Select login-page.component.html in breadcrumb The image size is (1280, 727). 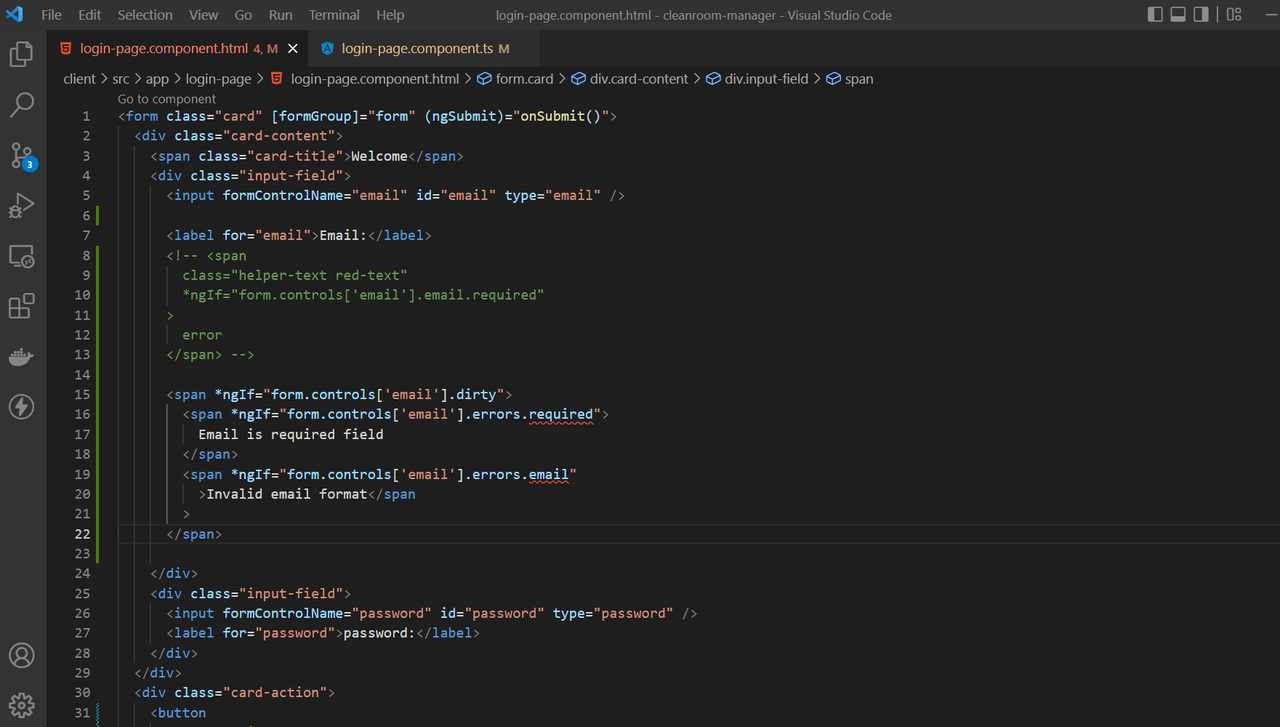coord(375,79)
